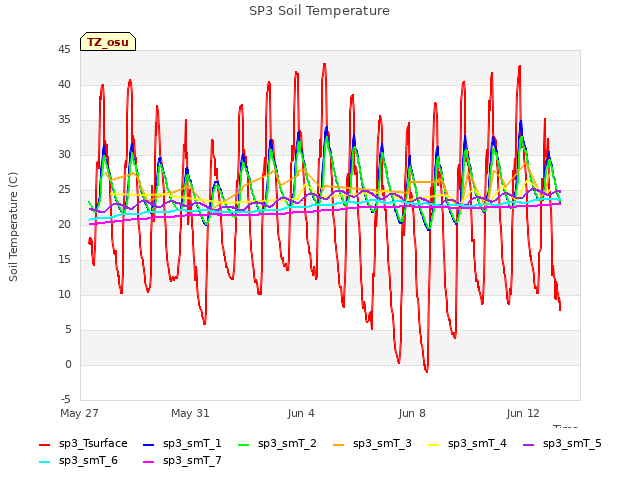The width and height of the screenshot is (640, 480).
Task: Click the yellow sp3_smT_4 legend swatch
Action: (x=433, y=444)
